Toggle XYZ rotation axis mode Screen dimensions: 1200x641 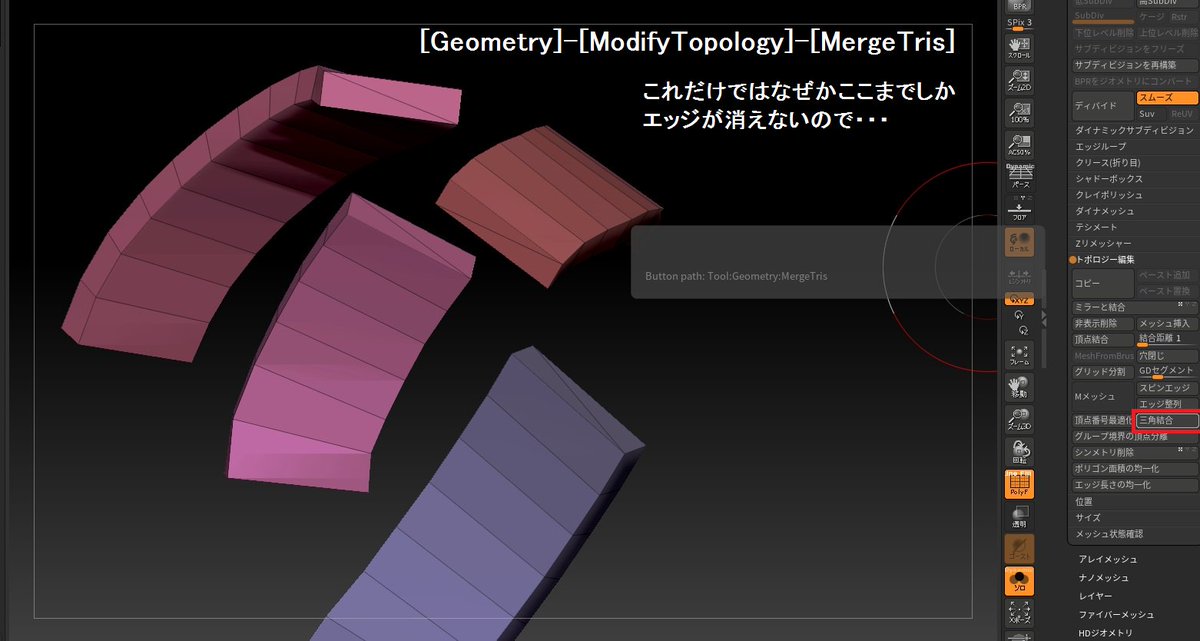pyautogui.click(x=1020, y=299)
